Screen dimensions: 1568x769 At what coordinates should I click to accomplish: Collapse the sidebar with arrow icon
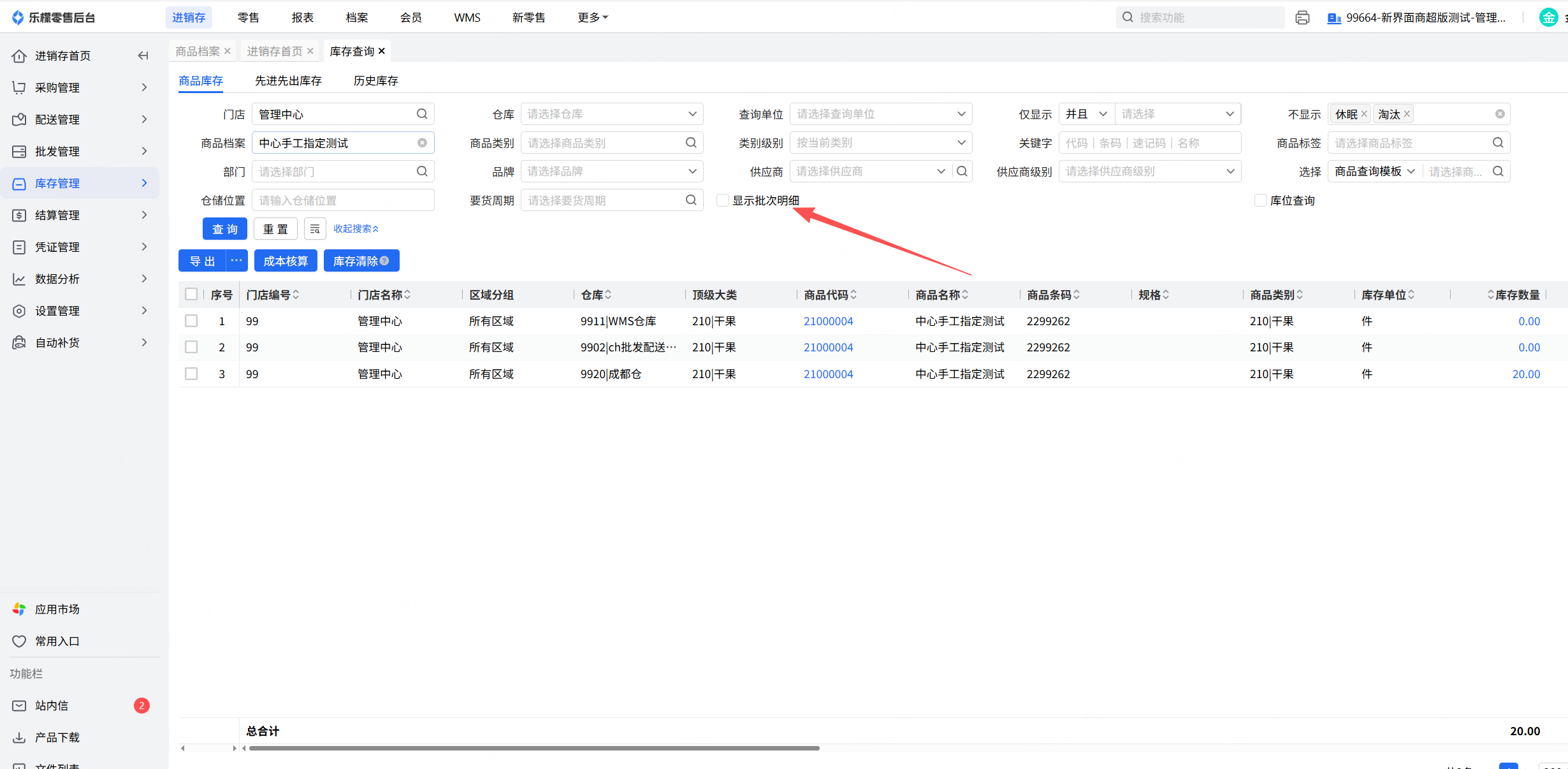(x=143, y=56)
